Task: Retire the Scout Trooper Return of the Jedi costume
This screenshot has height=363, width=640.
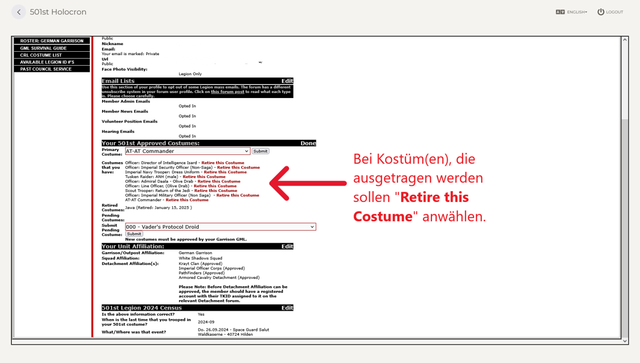Action: pyautogui.click(x=216, y=191)
